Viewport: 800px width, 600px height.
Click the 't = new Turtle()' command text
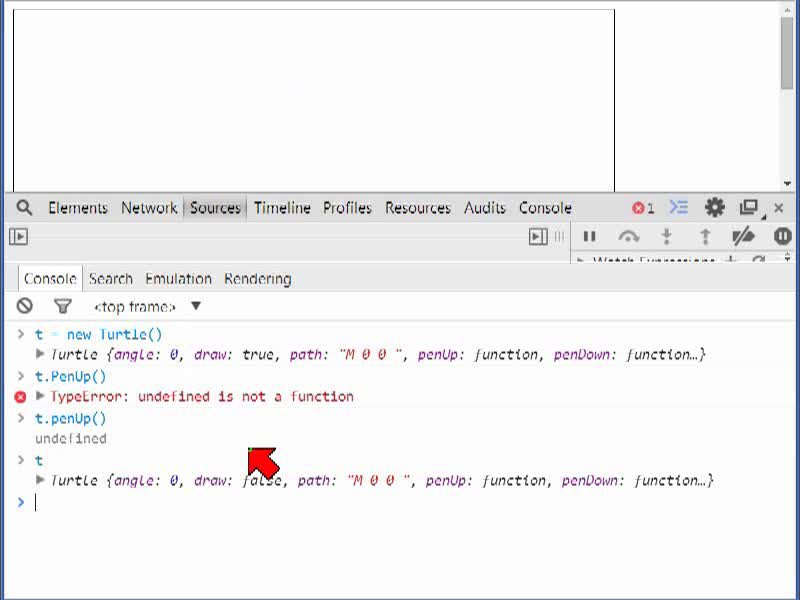click(x=98, y=334)
